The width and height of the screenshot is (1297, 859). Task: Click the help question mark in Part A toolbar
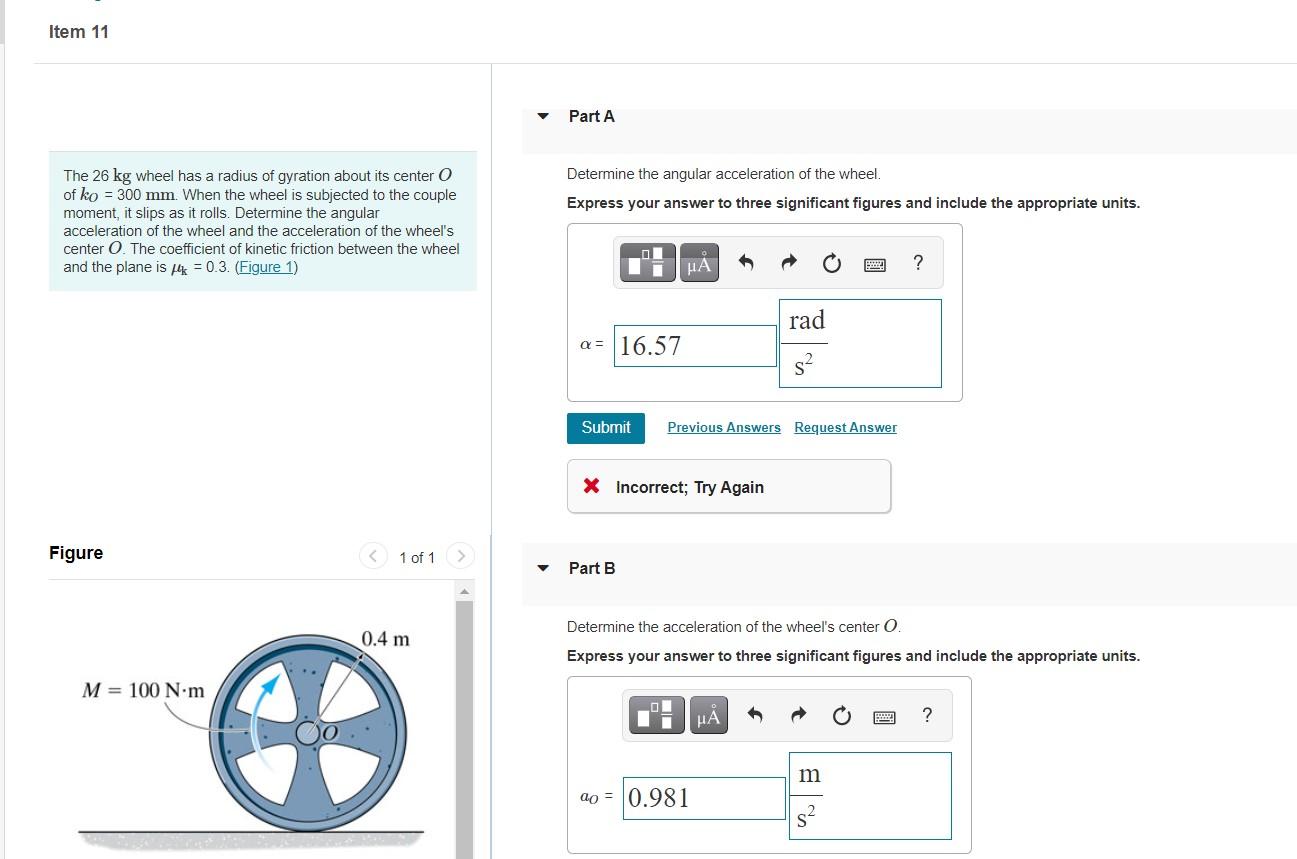(x=917, y=263)
